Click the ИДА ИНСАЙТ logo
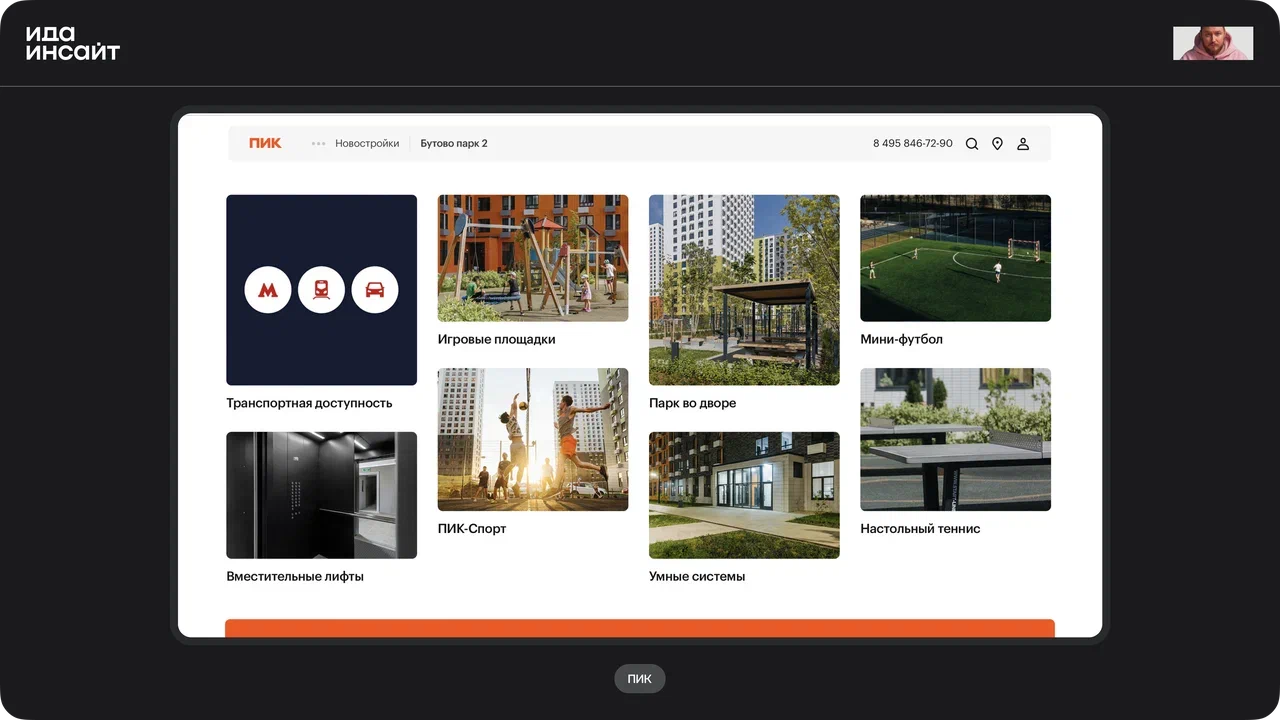The height and width of the screenshot is (720, 1280). click(x=72, y=43)
